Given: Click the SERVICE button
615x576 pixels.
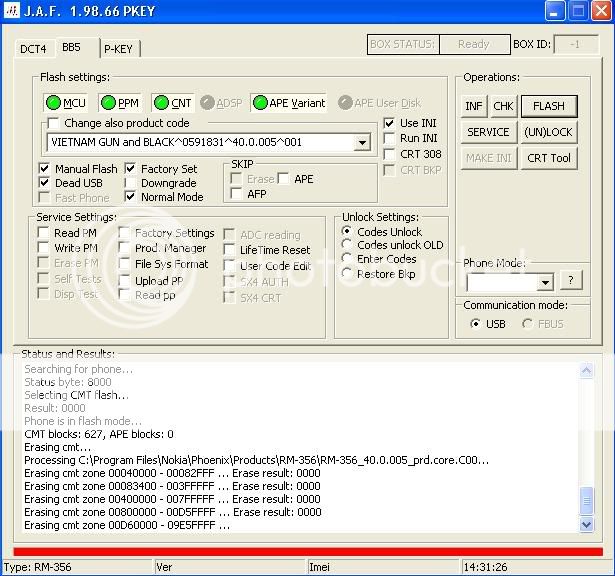Looking at the screenshot, I should (488, 132).
